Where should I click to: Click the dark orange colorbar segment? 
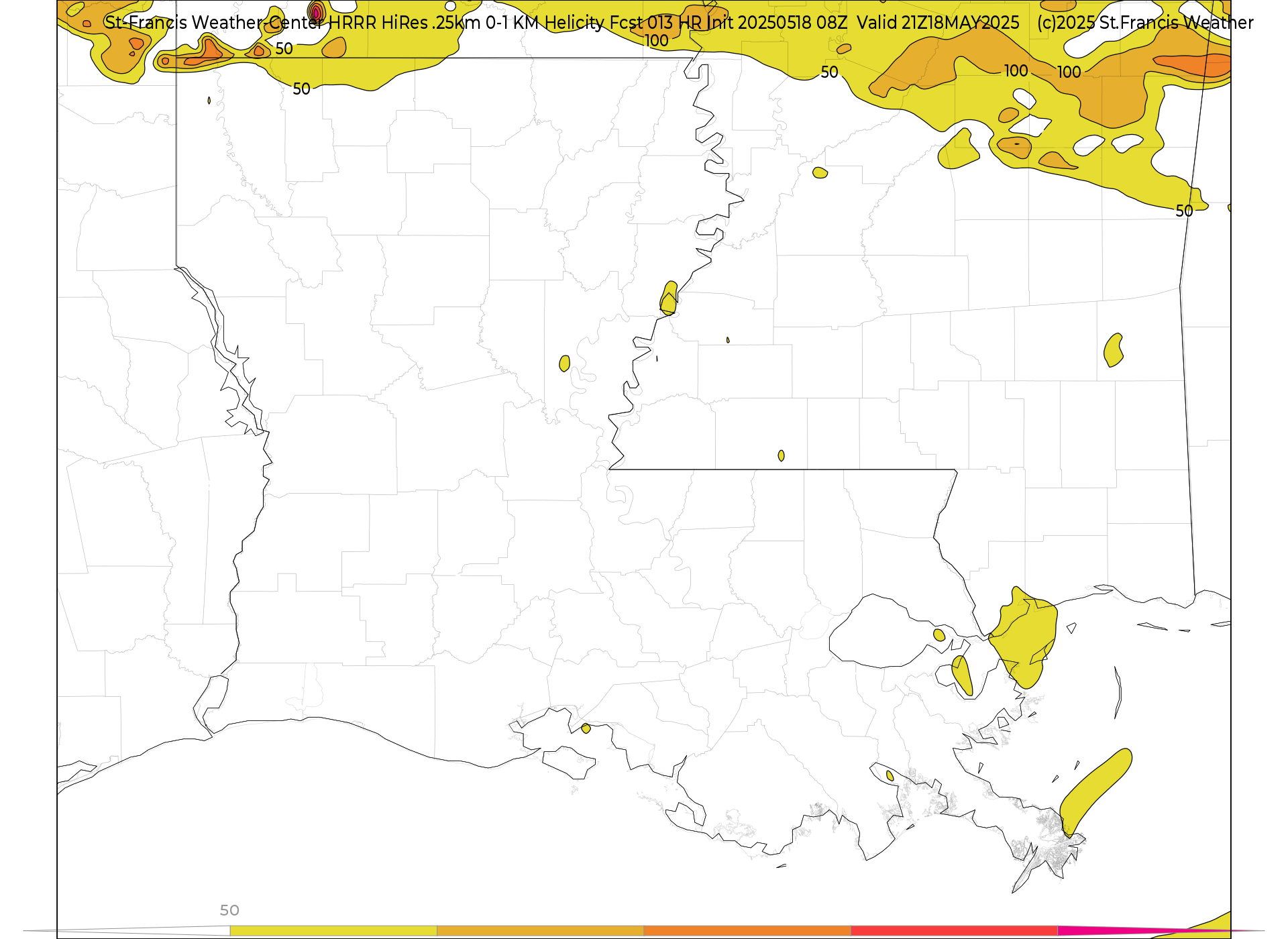point(747,931)
